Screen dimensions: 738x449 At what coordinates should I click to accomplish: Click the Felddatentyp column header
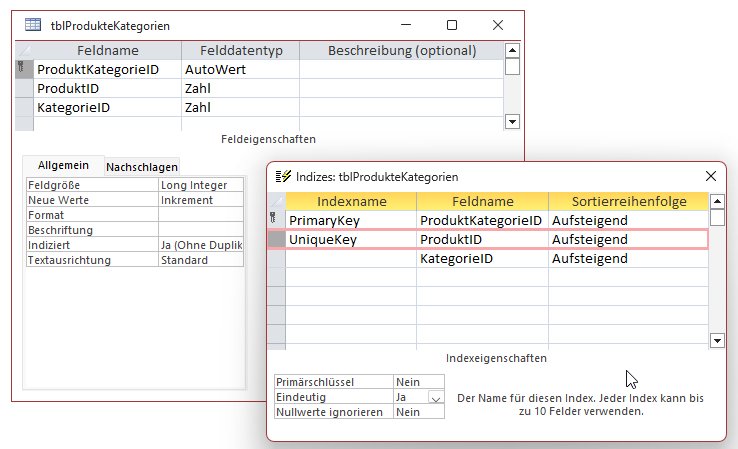(x=241, y=50)
